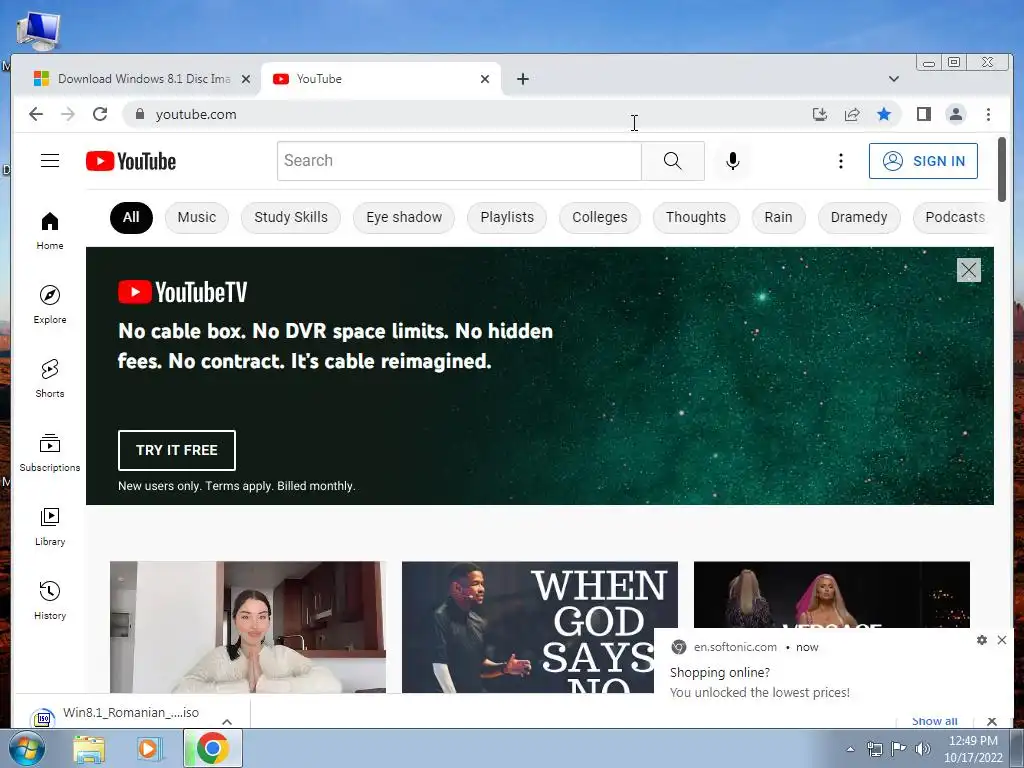The image size is (1024, 768).
Task: Select the Podcasts filter chip
Action: 953,217
